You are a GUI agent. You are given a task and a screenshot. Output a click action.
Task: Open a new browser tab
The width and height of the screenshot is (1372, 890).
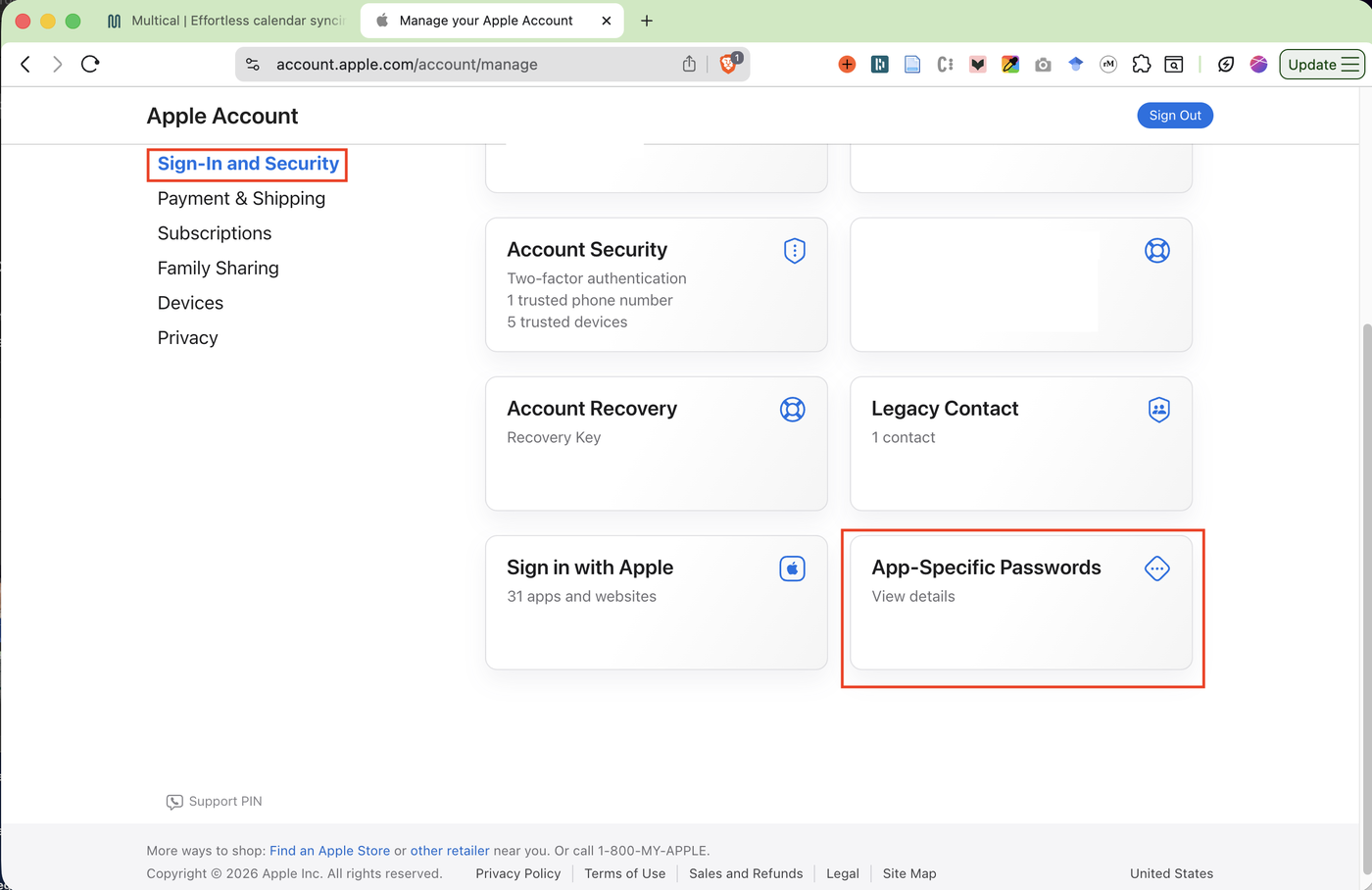pos(647,21)
